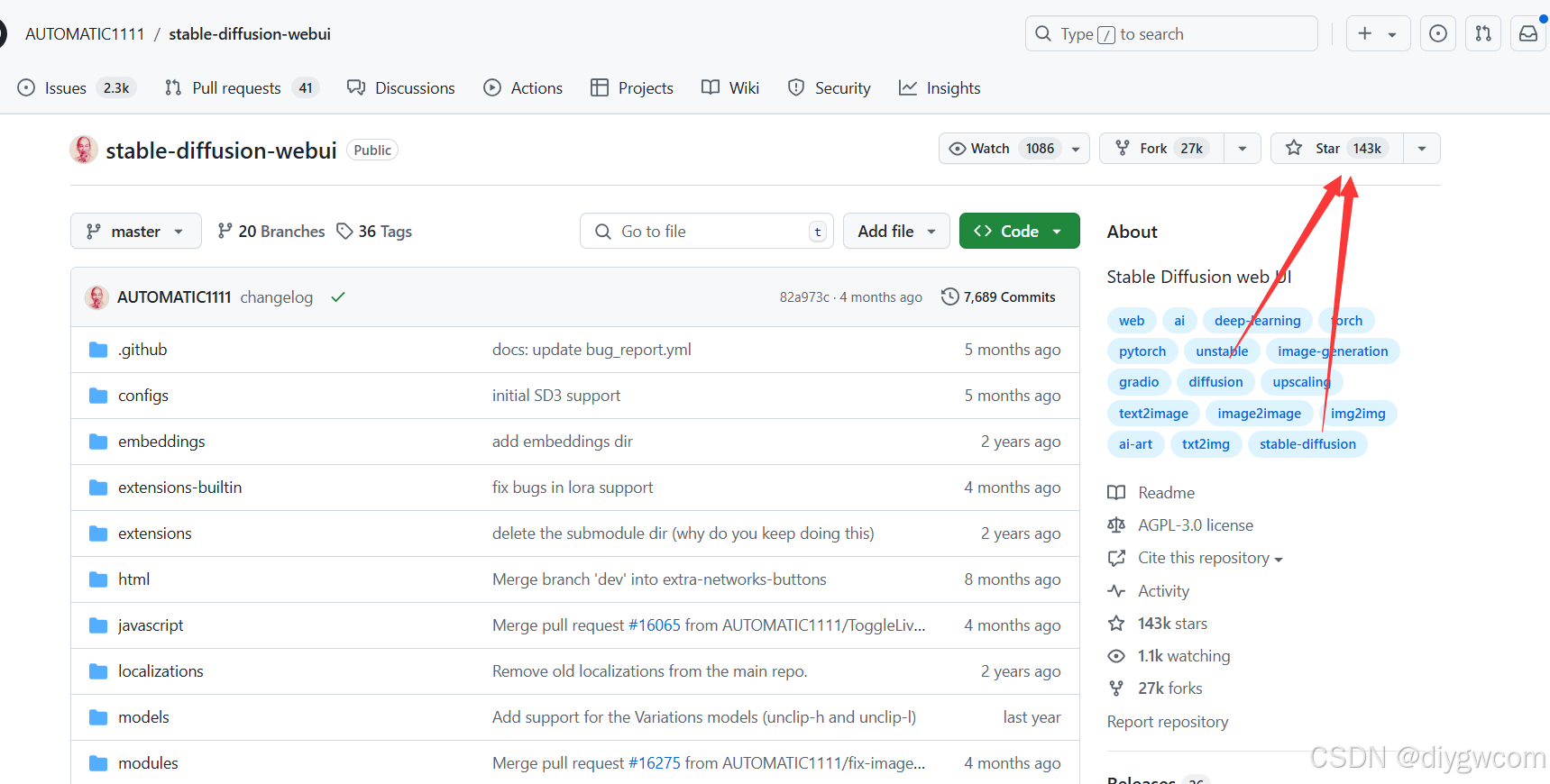Open the master branch selector
Screen dimensions: 1550x784
click(x=136, y=232)
